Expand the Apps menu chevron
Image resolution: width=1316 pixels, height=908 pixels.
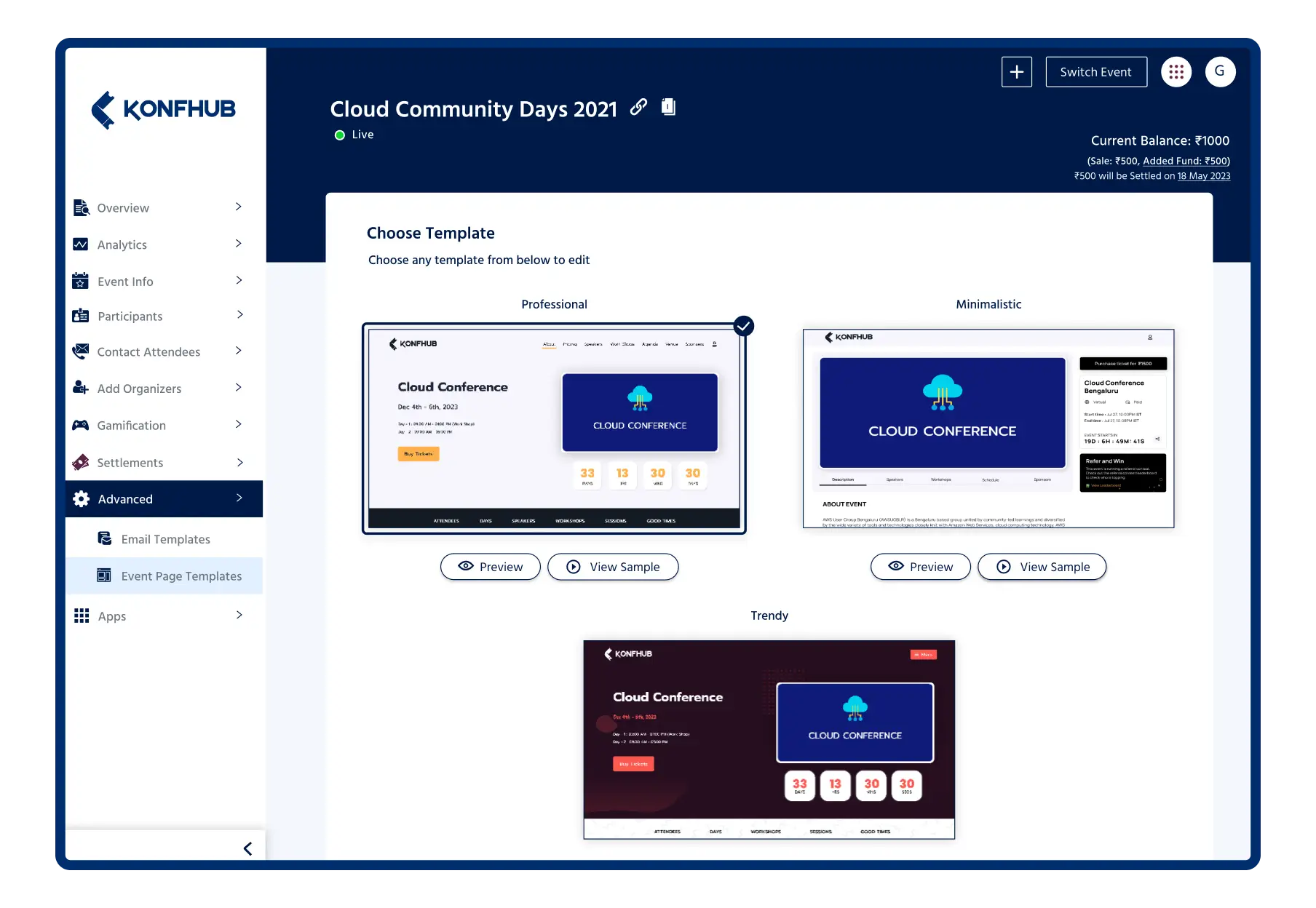point(239,615)
